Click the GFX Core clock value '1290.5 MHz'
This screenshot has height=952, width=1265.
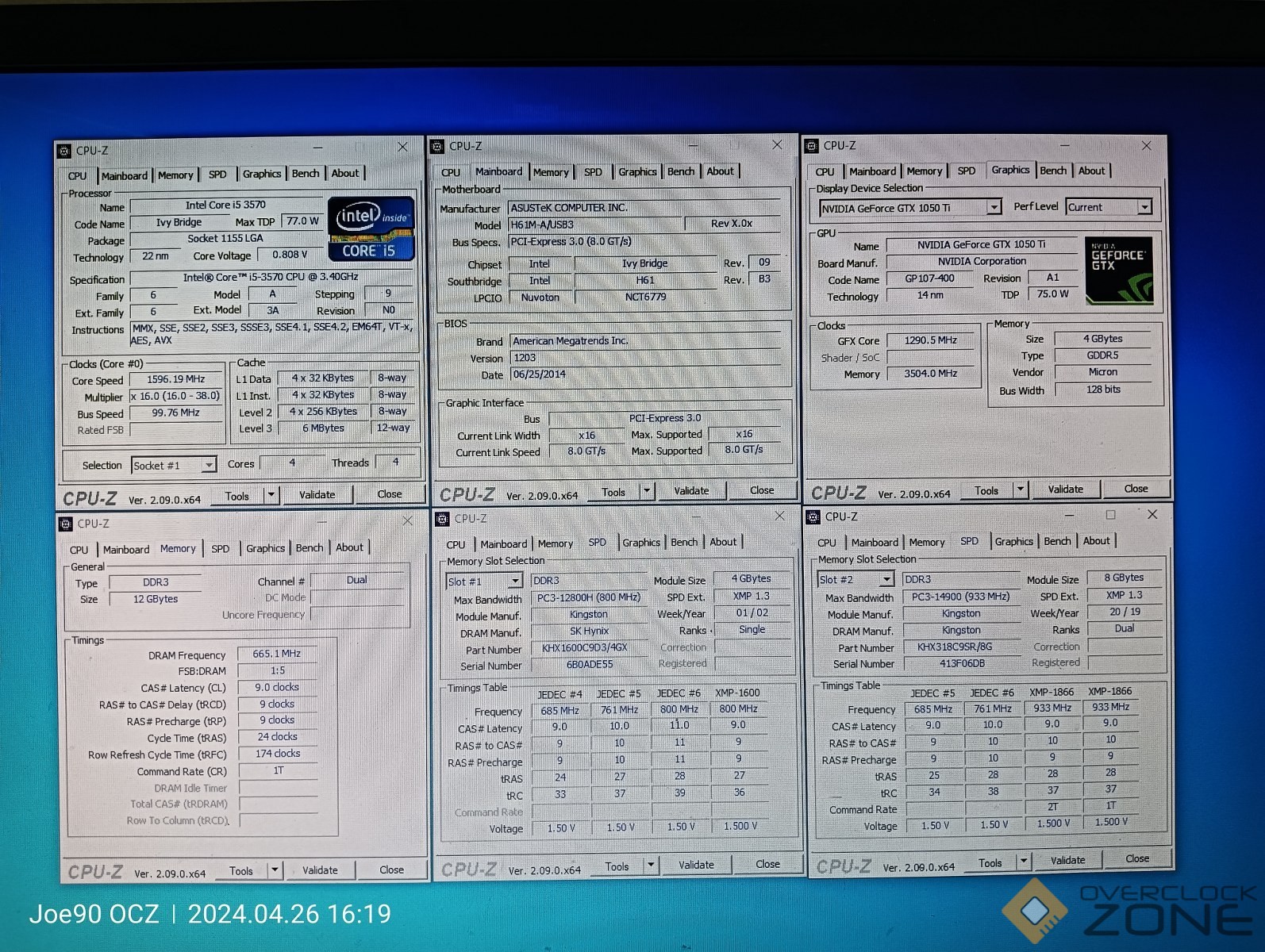pyautogui.click(x=931, y=340)
